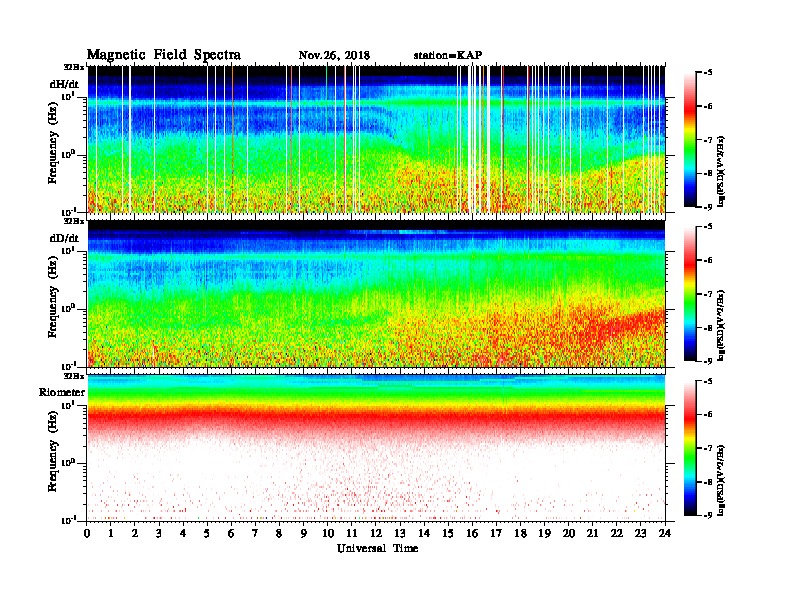Screen dimensions: 792x612
Task: Click hour "21" on the Universal Time axis
Action: [592, 534]
